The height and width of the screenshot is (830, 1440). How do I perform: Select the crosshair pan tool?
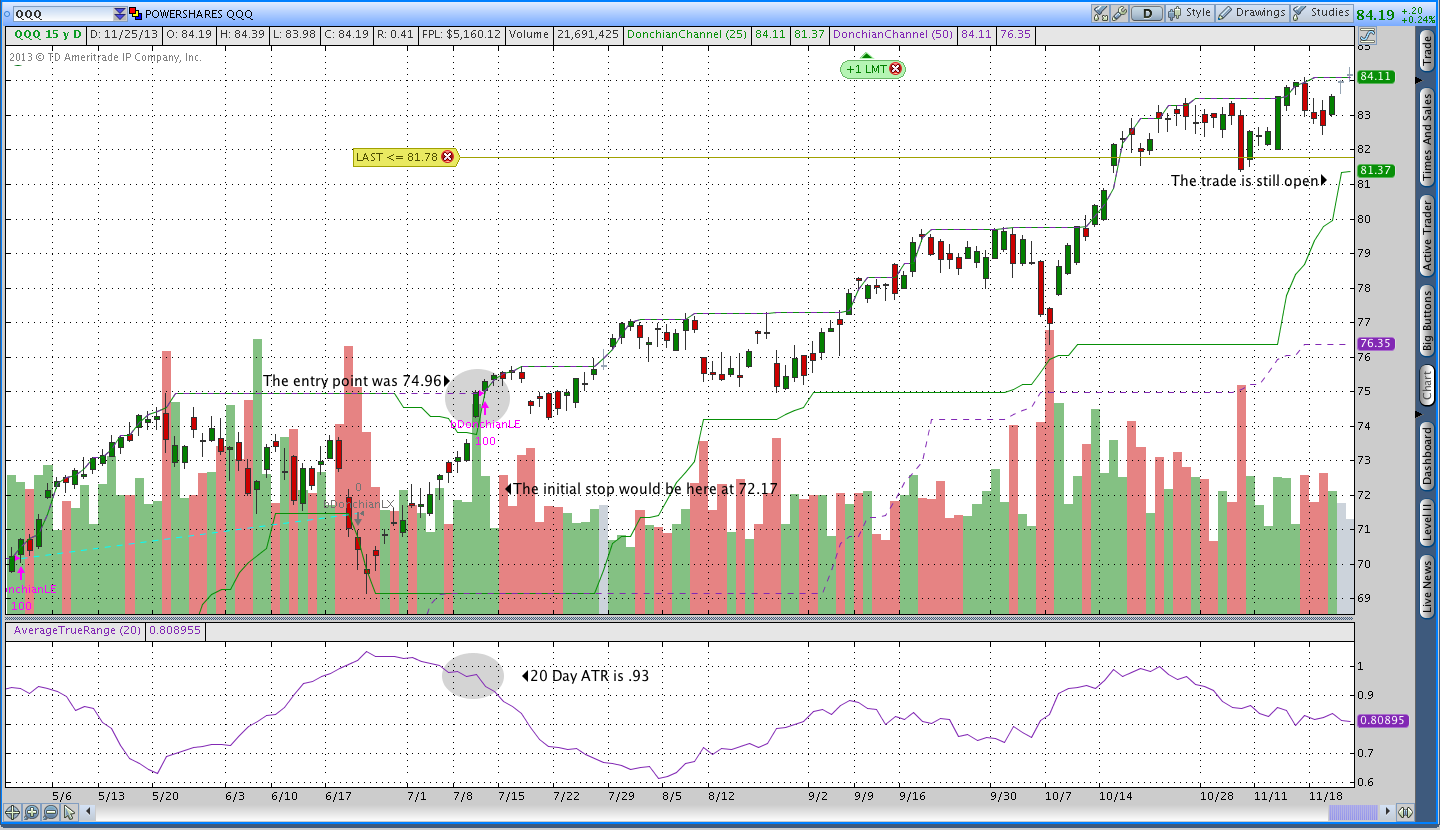pos(12,812)
